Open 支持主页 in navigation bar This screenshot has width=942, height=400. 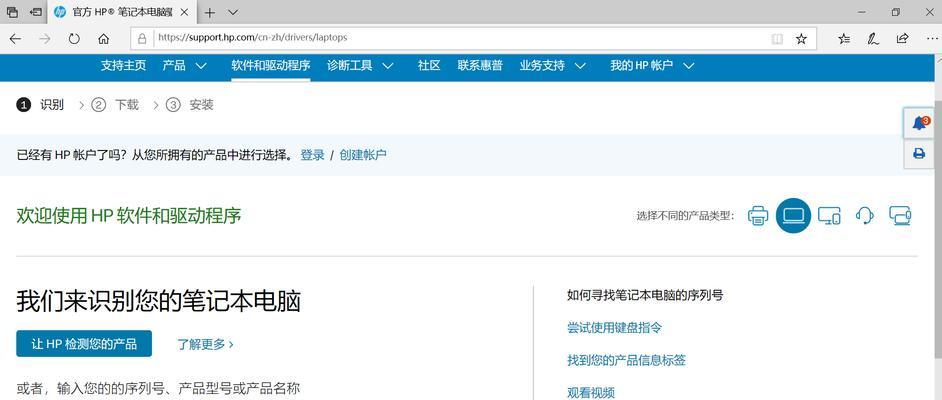(123, 65)
